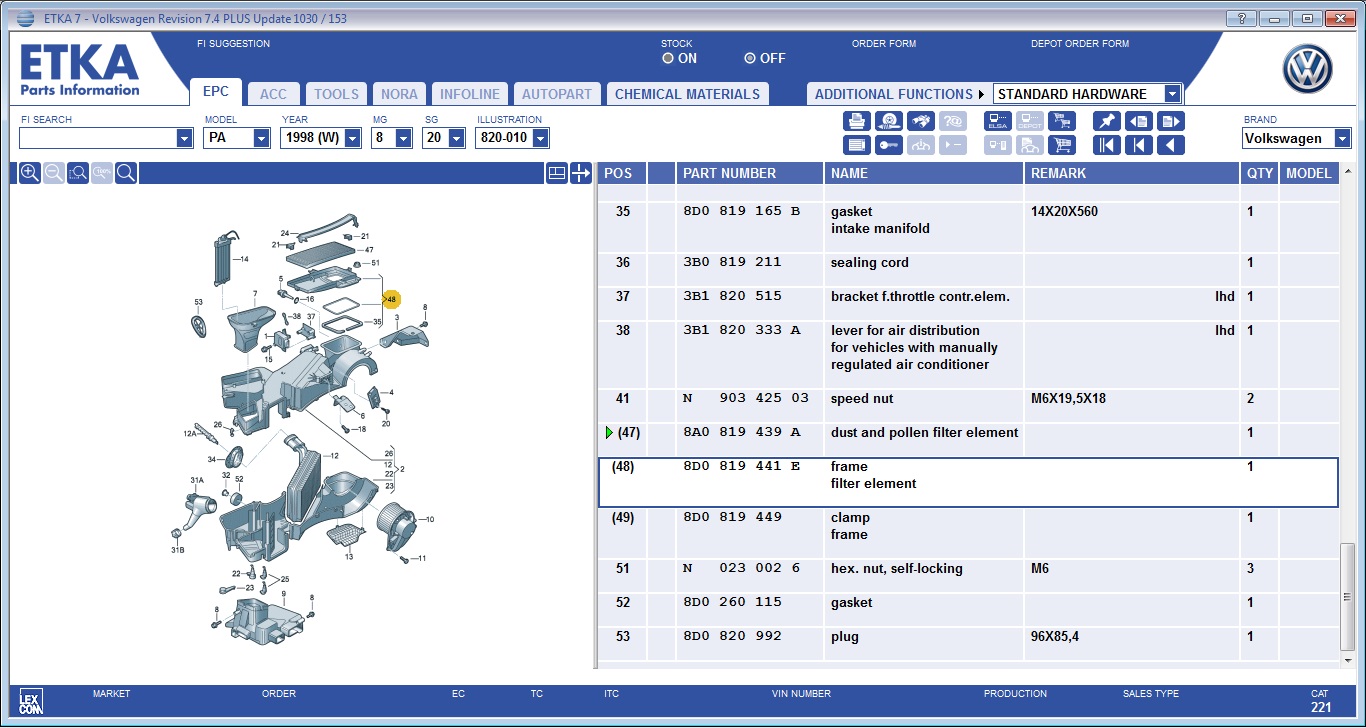This screenshot has height=728, width=1366.
Task: Expand the STANDARD HARDWARE dropdown
Action: 1172,94
